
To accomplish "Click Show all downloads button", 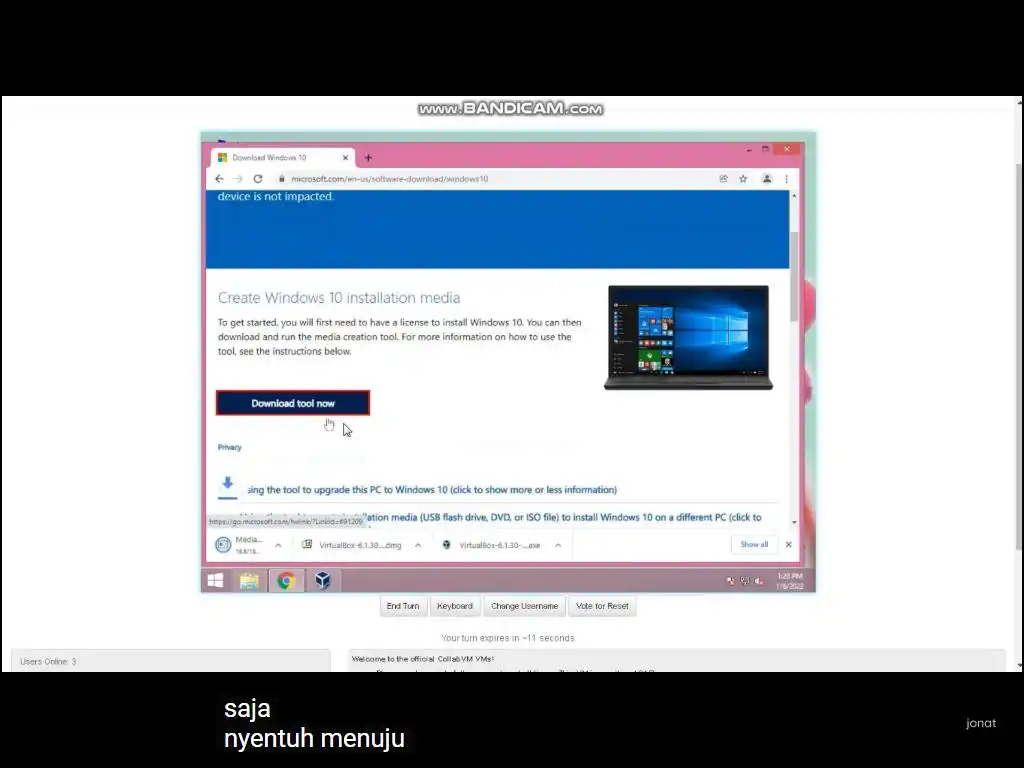I will (754, 544).
